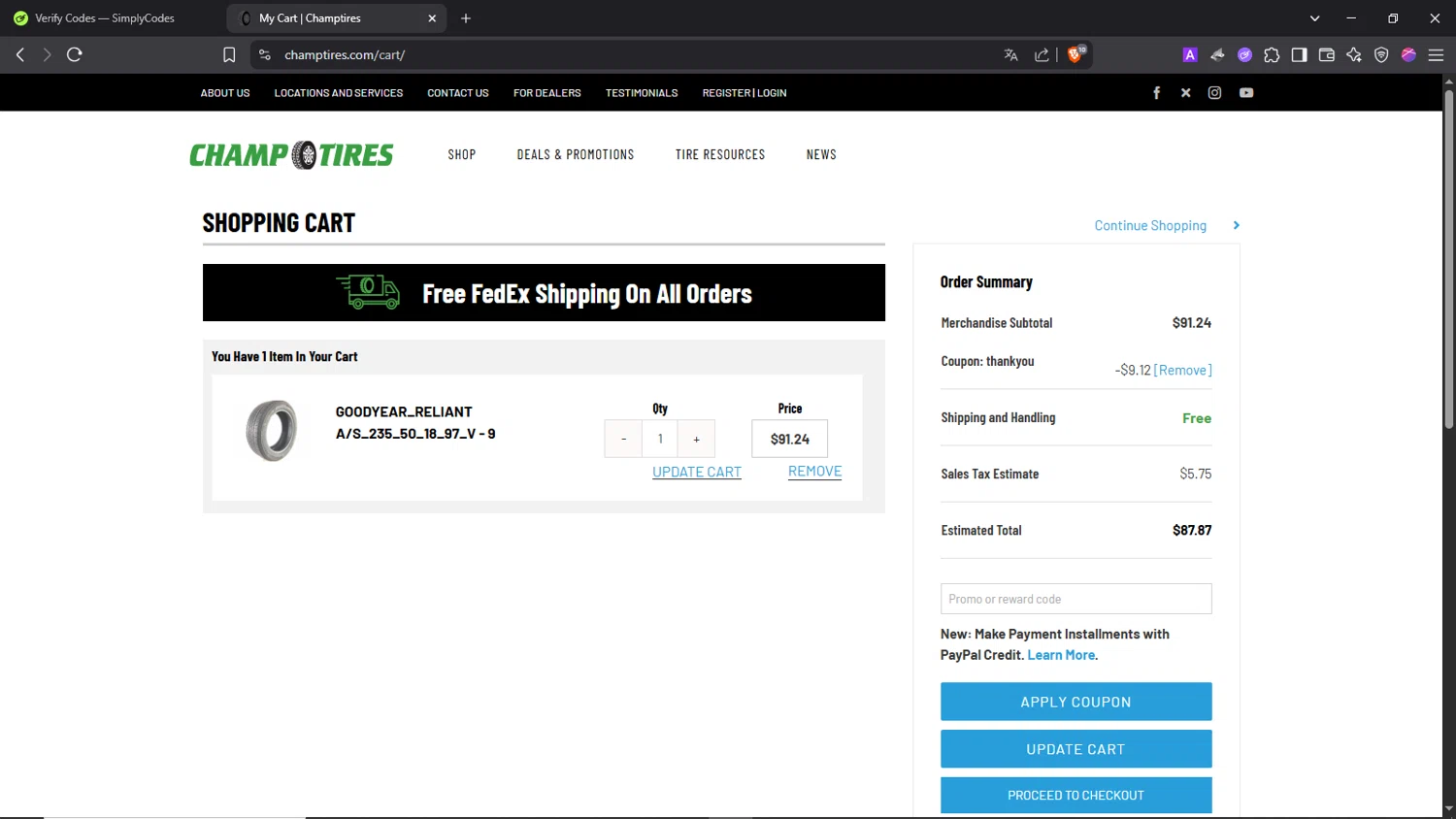Click the Update Cart link under quantity

coord(697,472)
